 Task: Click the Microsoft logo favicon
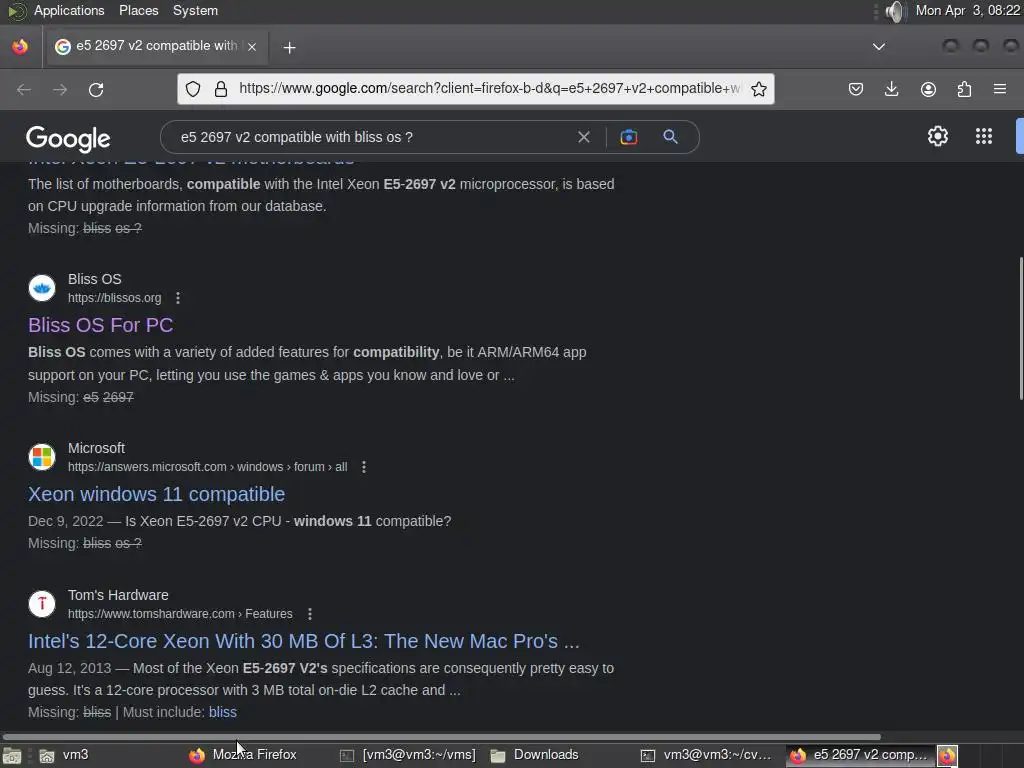point(42,457)
